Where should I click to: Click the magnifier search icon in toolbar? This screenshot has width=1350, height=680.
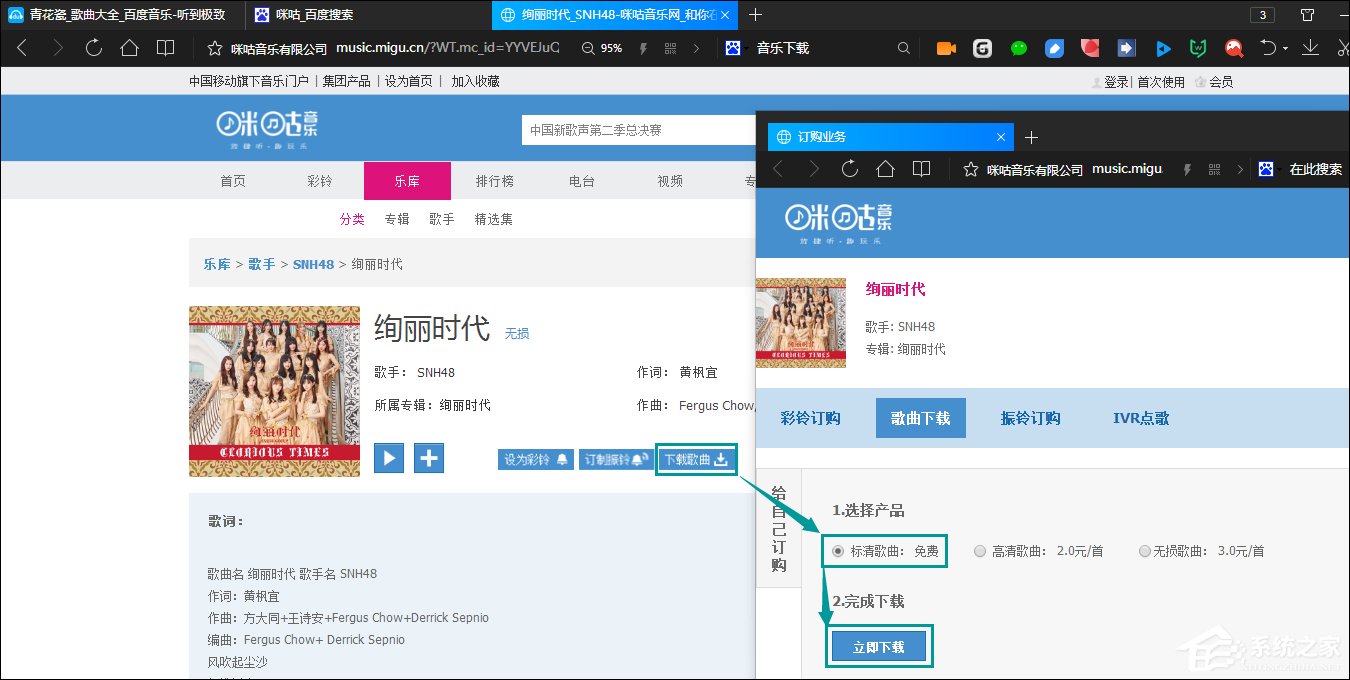903,47
